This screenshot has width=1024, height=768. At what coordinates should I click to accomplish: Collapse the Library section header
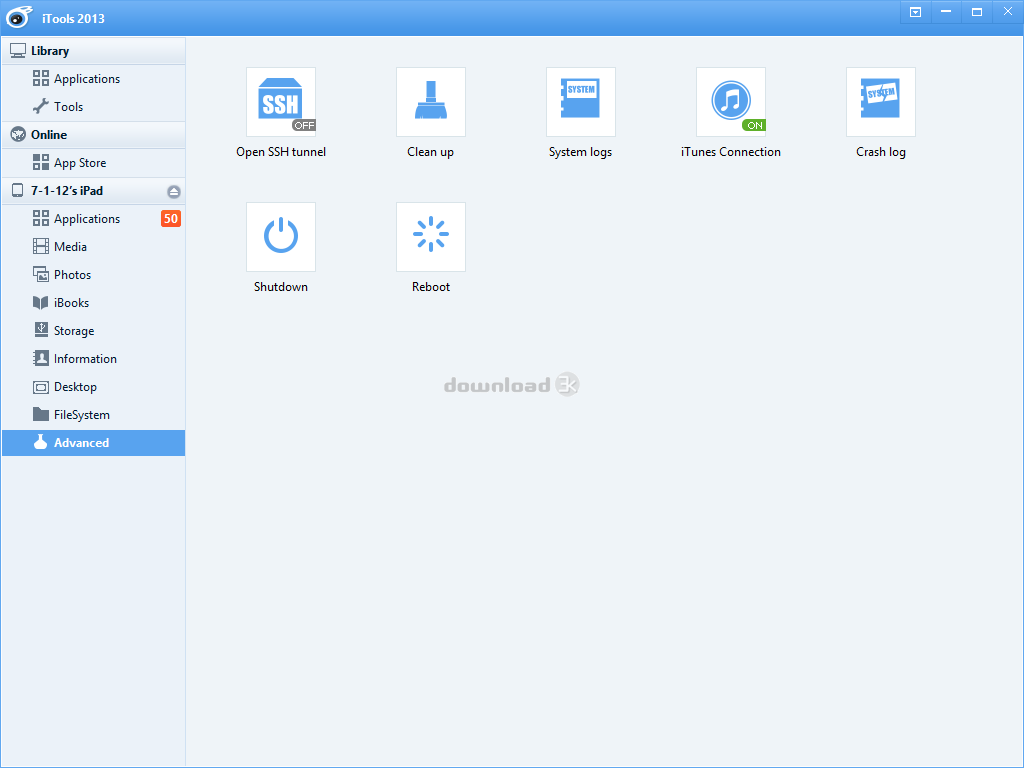click(x=50, y=51)
